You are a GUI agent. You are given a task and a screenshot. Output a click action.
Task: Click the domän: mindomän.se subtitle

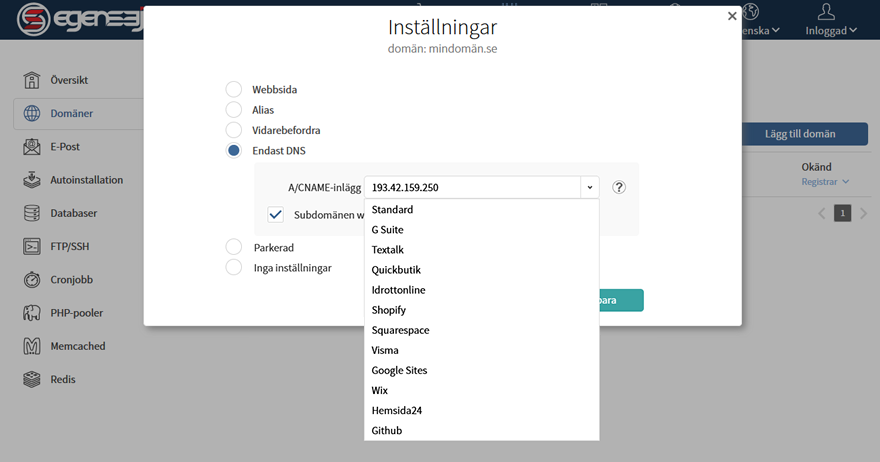[442, 49]
